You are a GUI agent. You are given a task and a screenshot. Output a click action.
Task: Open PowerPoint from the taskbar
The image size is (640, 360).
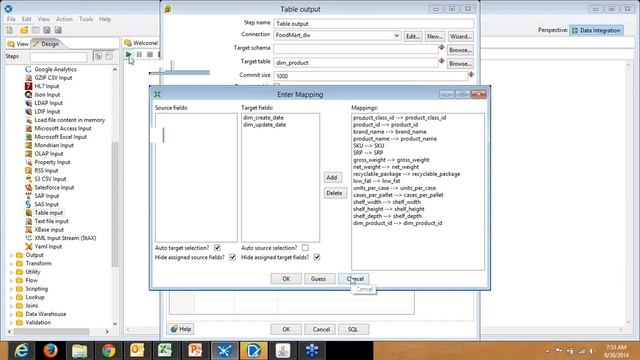pos(195,351)
